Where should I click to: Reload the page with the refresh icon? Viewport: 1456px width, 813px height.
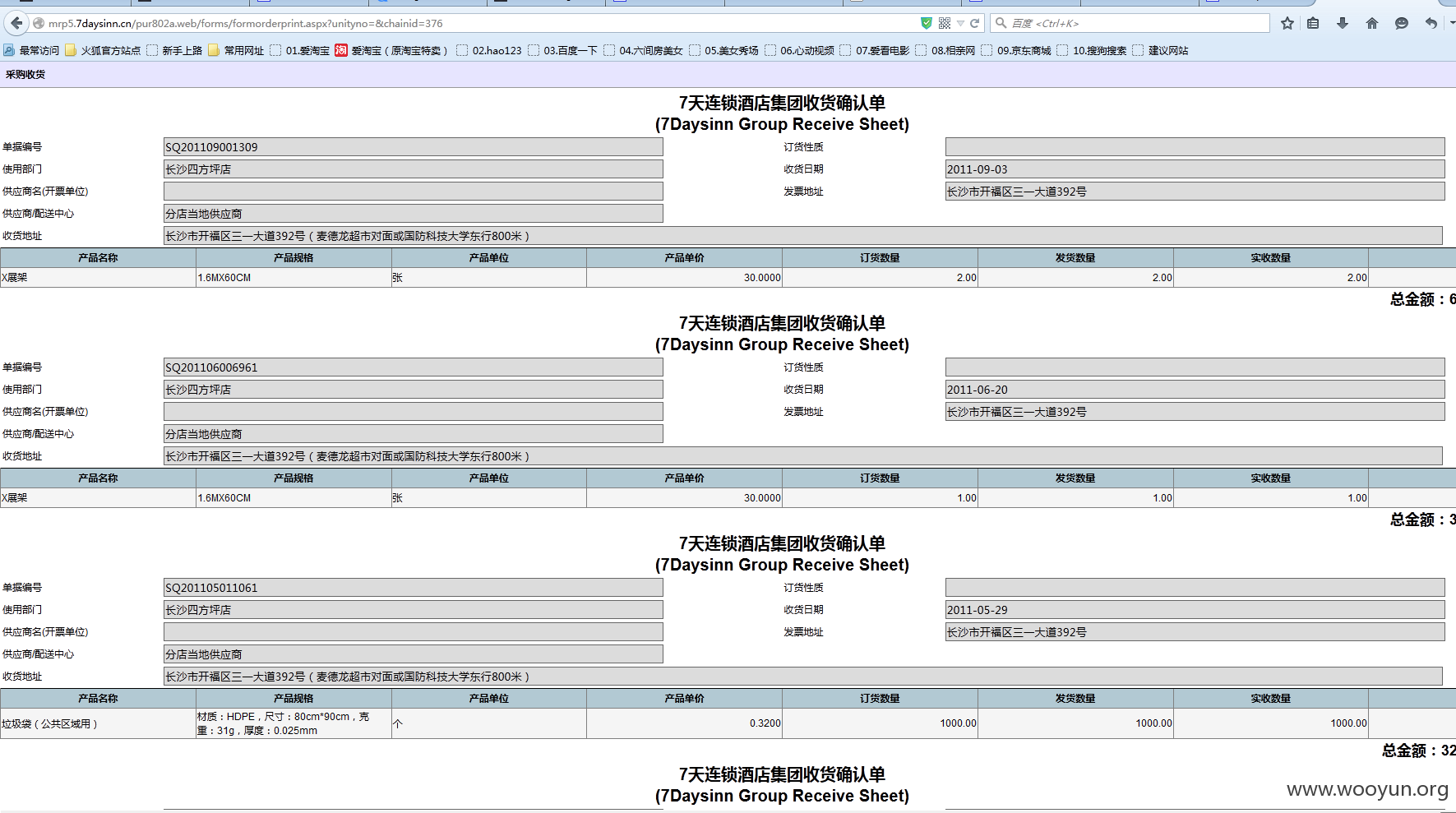[975, 23]
